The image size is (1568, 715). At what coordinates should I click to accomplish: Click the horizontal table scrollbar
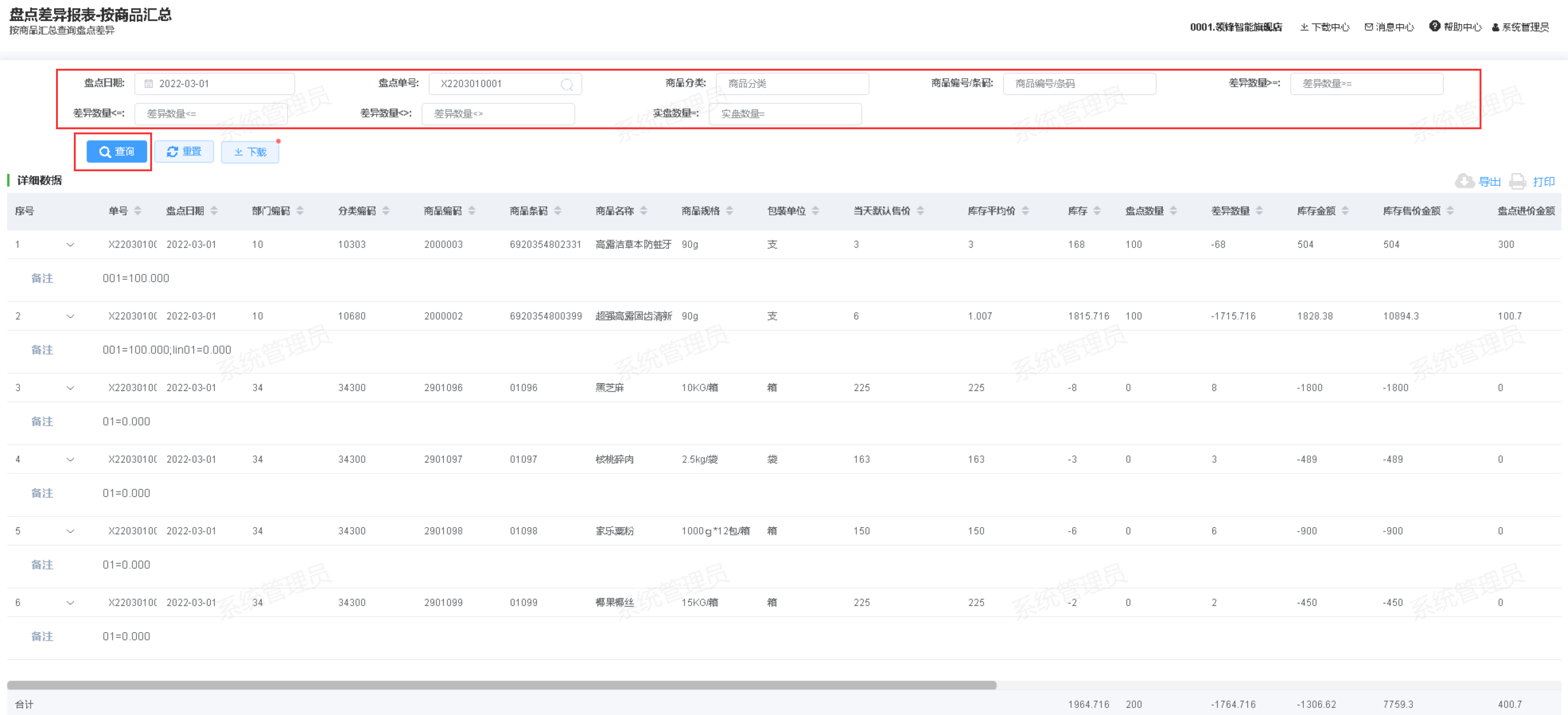pos(501,685)
